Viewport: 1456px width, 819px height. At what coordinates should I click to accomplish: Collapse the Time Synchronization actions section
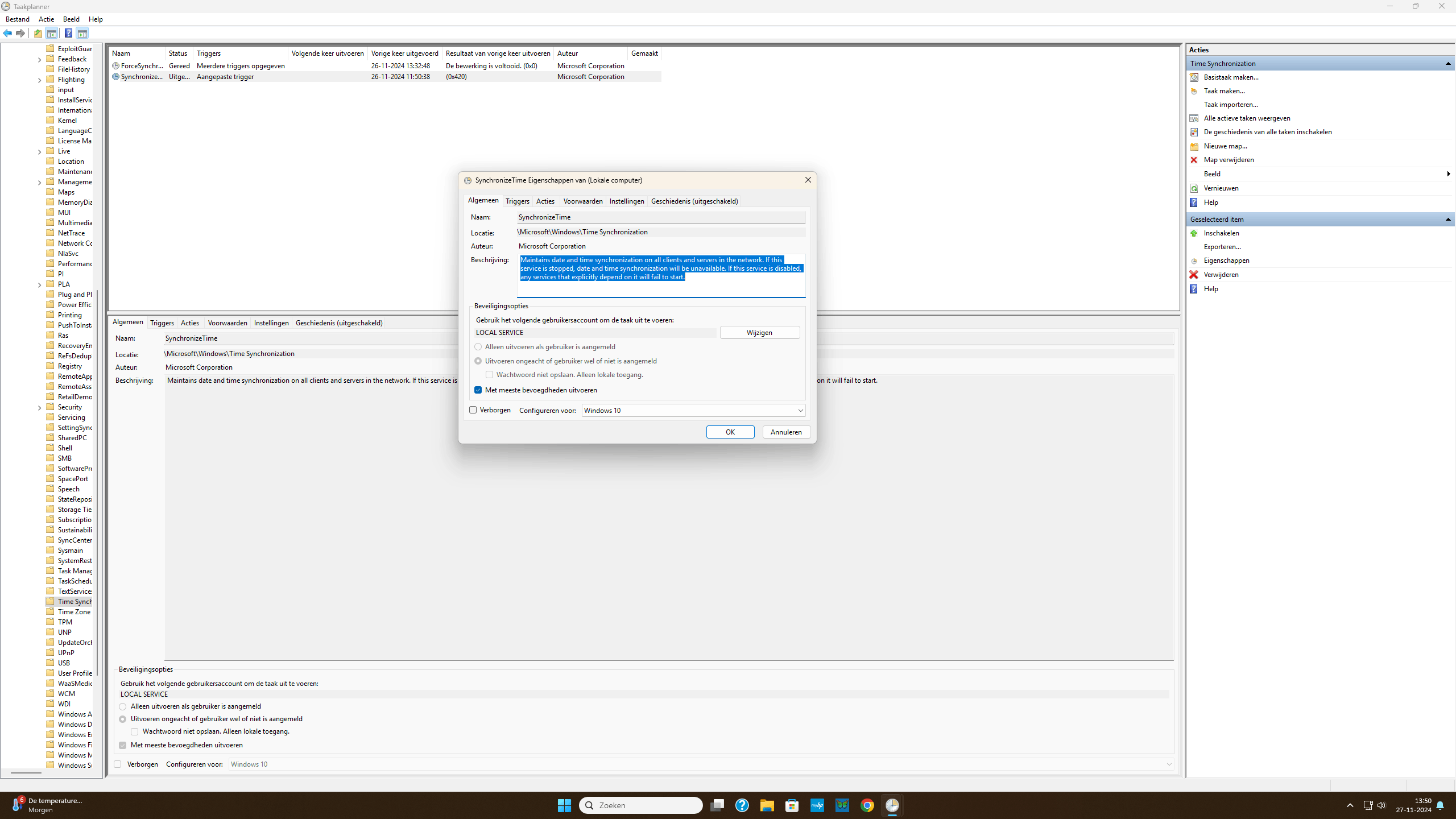1447,64
